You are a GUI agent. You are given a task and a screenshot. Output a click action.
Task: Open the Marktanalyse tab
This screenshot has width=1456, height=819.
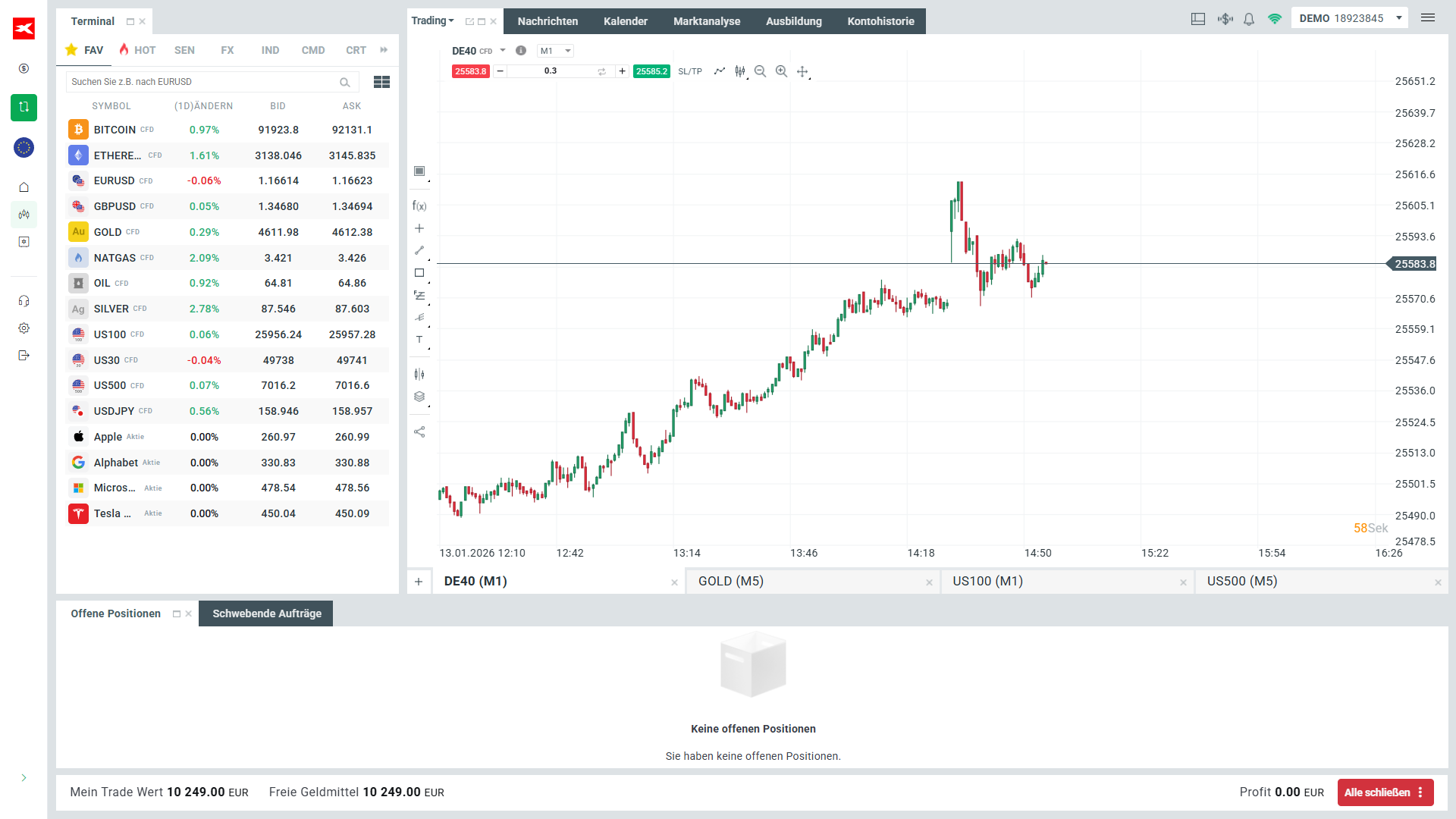[x=707, y=21]
